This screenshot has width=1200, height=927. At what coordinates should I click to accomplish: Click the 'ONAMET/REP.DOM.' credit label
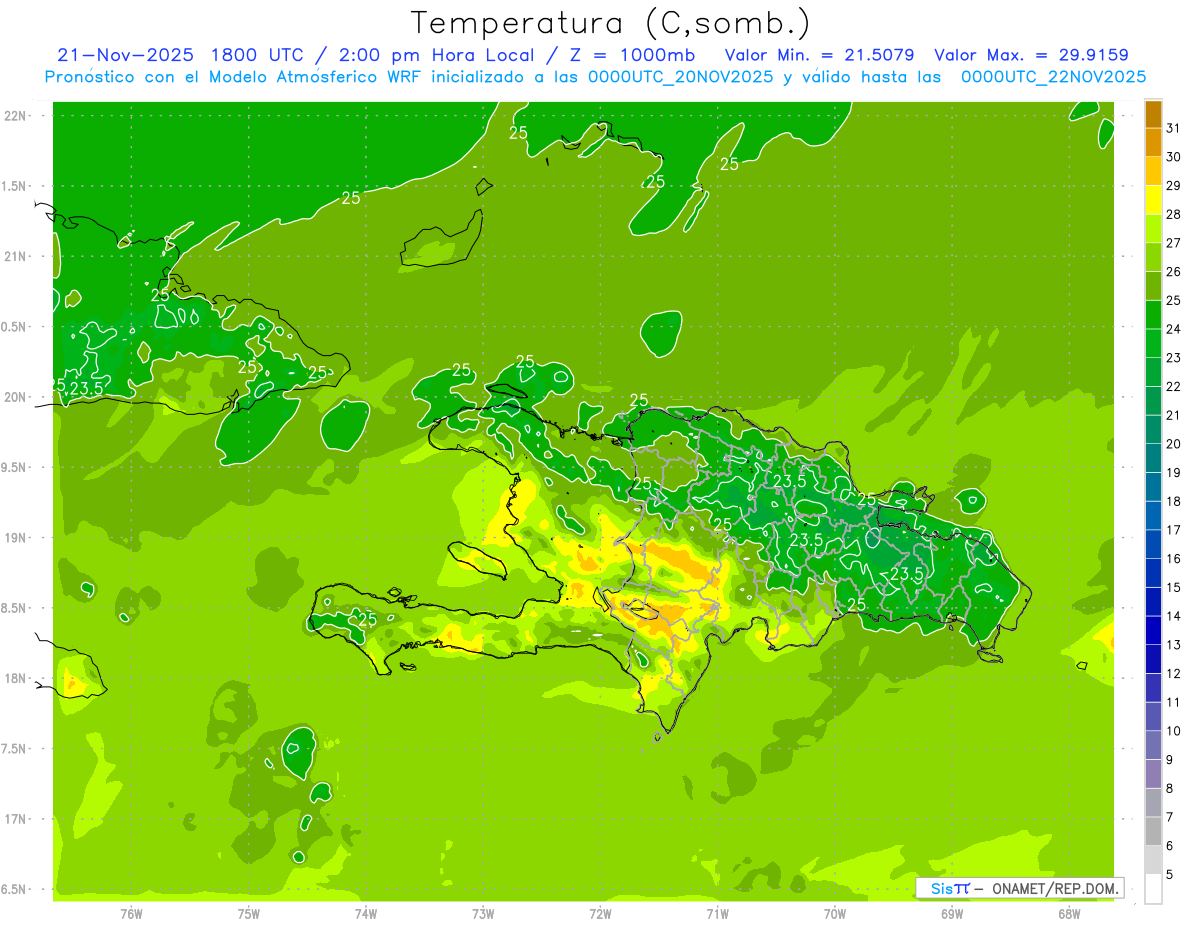pyautogui.click(x=1055, y=888)
